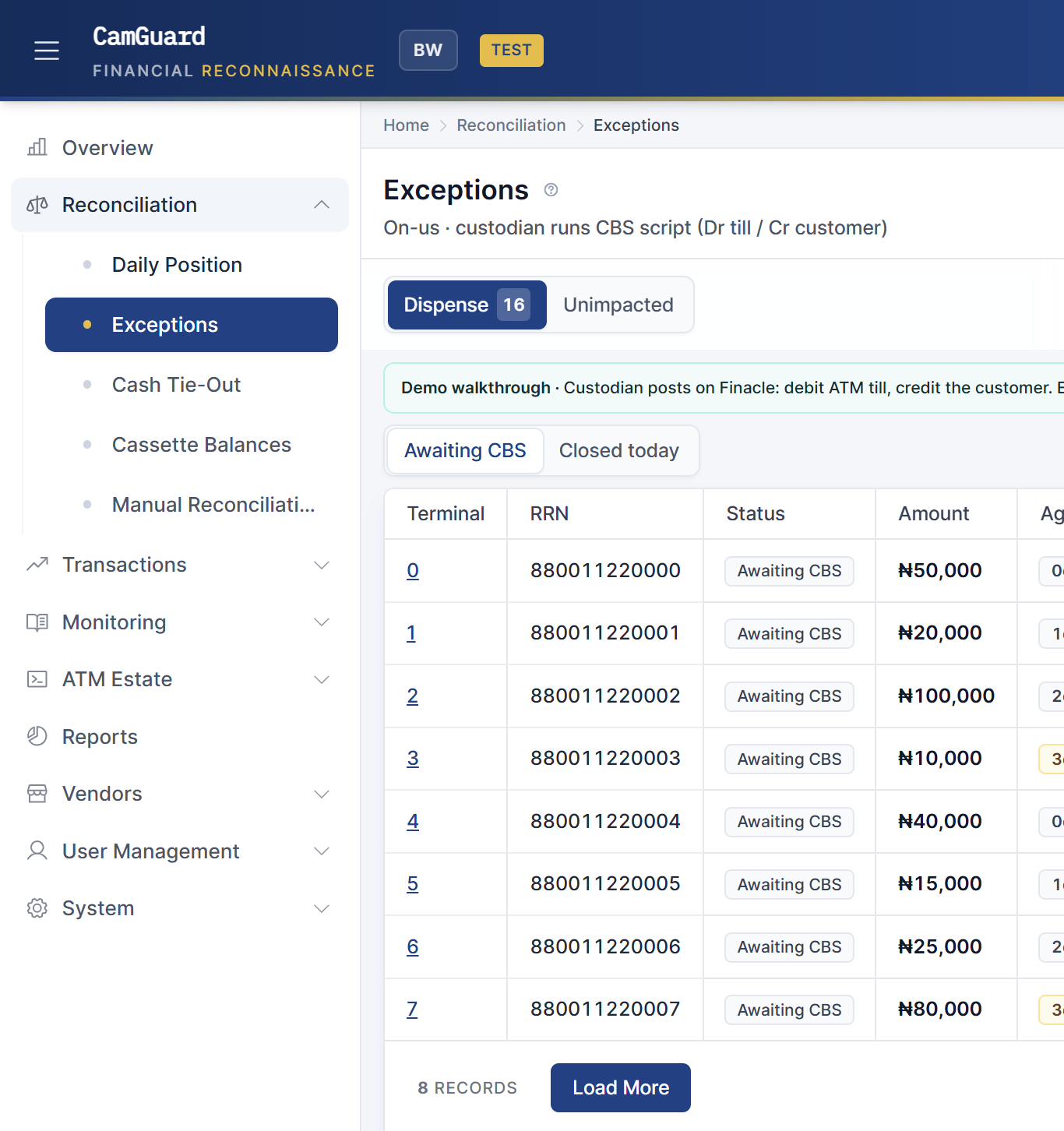
Task: Click the Demo walkthrough banner
Action: coord(724,388)
